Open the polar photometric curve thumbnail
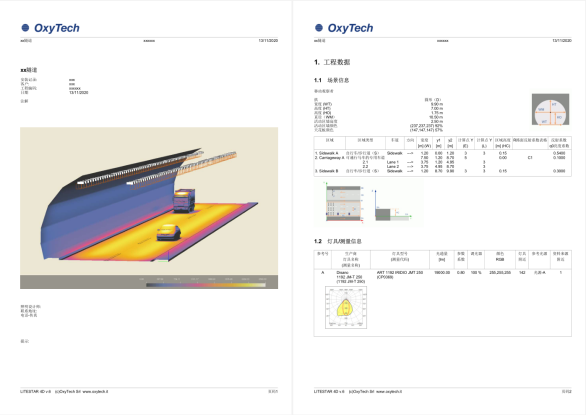Viewport: 586px width, 415px height. [346, 308]
